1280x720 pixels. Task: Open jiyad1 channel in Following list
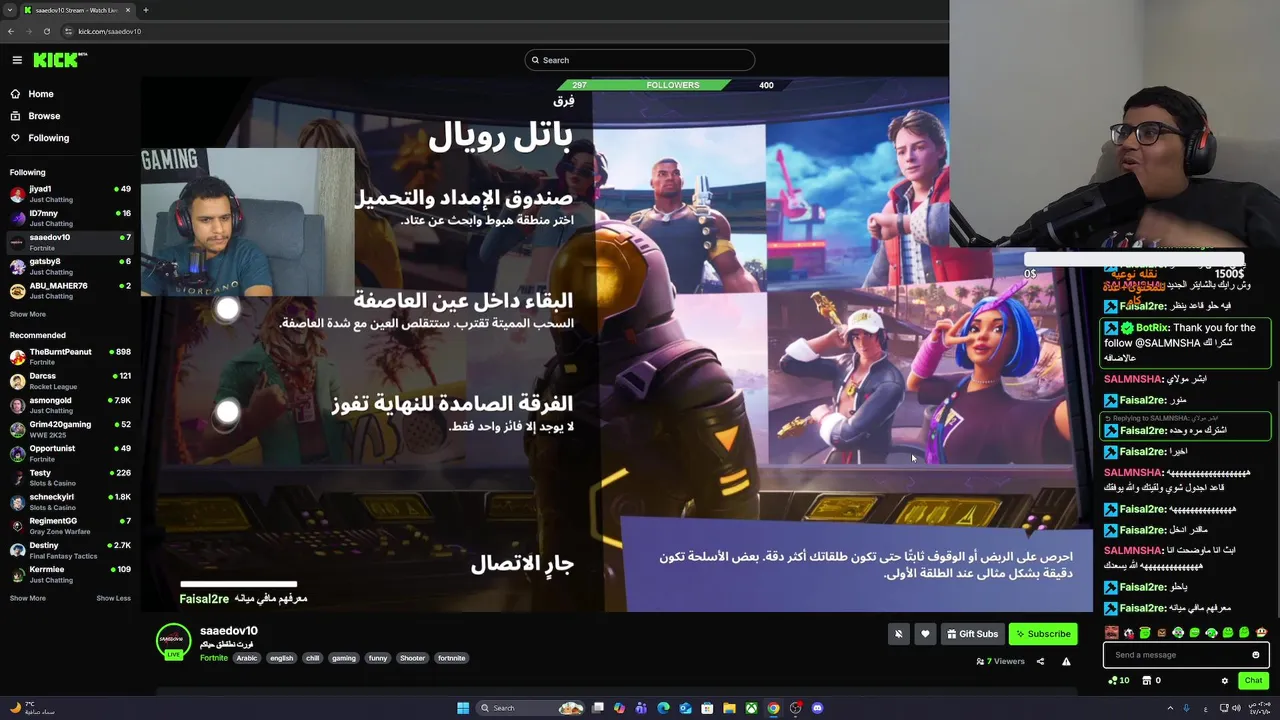70,193
